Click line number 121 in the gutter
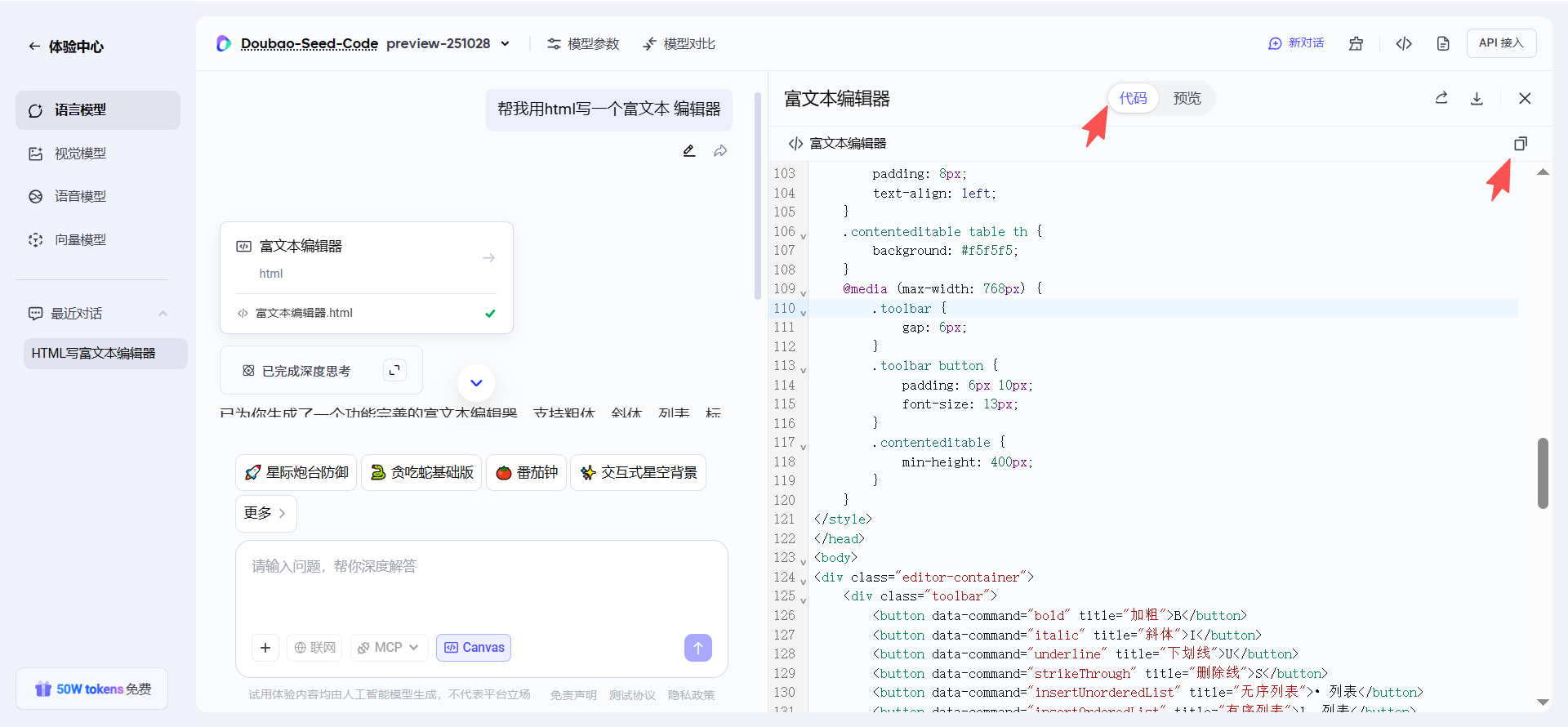The image size is (1568, 727). coord(784,520)
